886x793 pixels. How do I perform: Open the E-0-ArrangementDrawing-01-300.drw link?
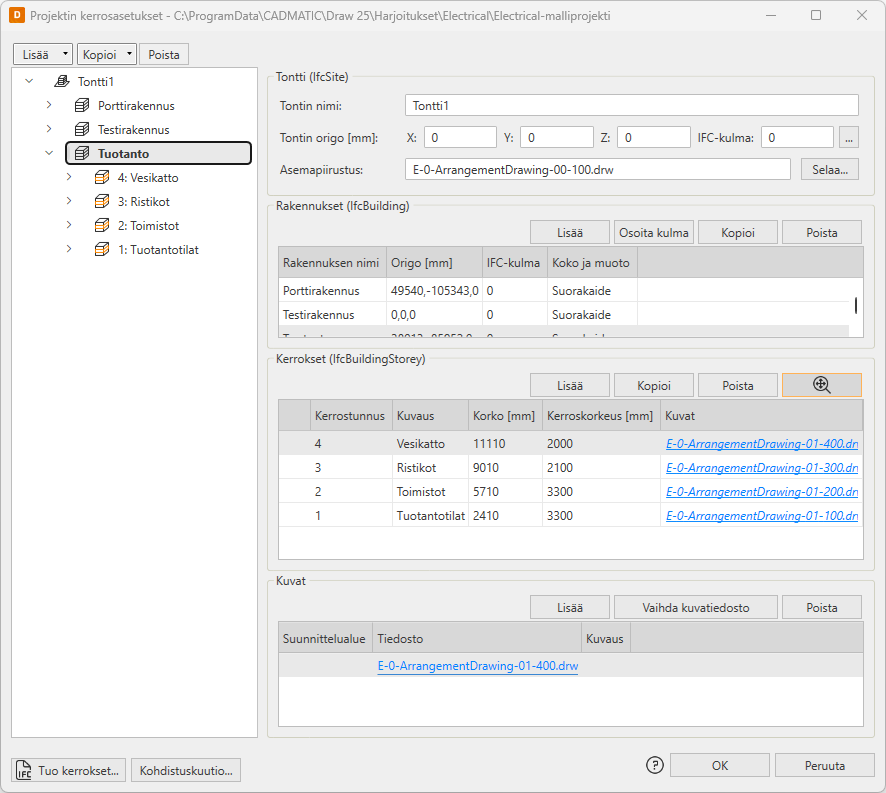[761, 468]
